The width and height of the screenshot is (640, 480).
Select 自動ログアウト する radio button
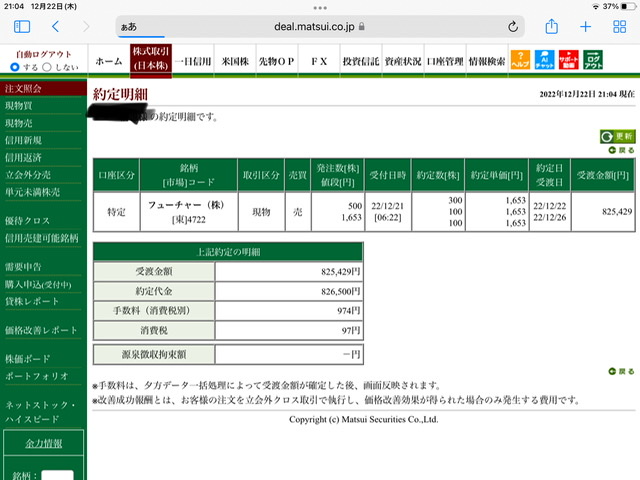(x=15, y=67)
